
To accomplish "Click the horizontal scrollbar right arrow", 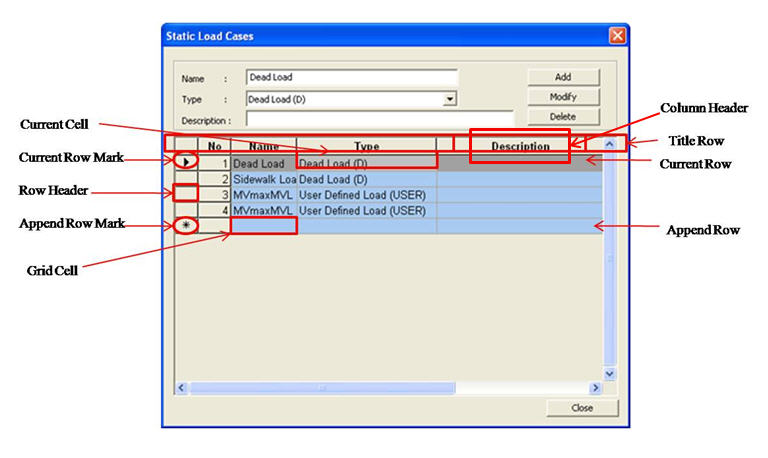I will coord(595,387).
